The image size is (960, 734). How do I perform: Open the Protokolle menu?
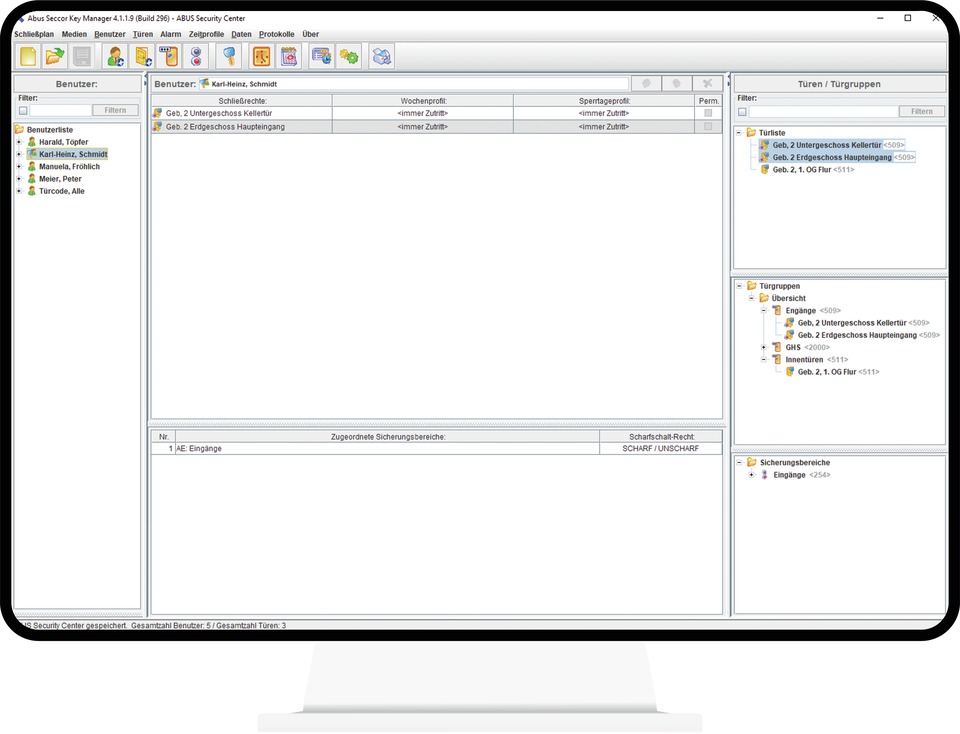tap(276, 34)
